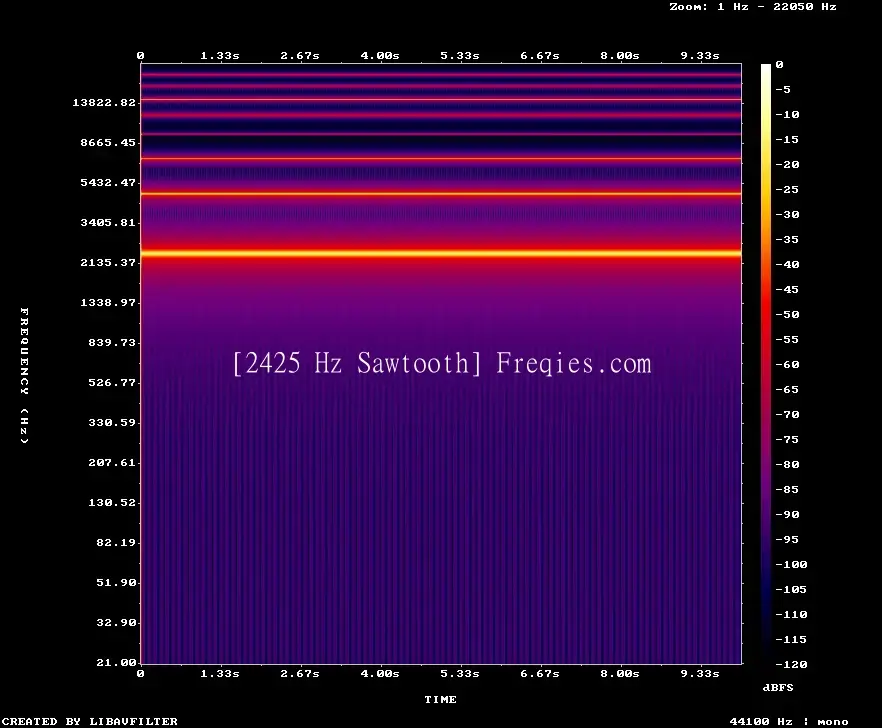The height and width of the screenshot is (728, 882).
Task: Click the 32.90 frequency axis label
Action: coord(116,622)
